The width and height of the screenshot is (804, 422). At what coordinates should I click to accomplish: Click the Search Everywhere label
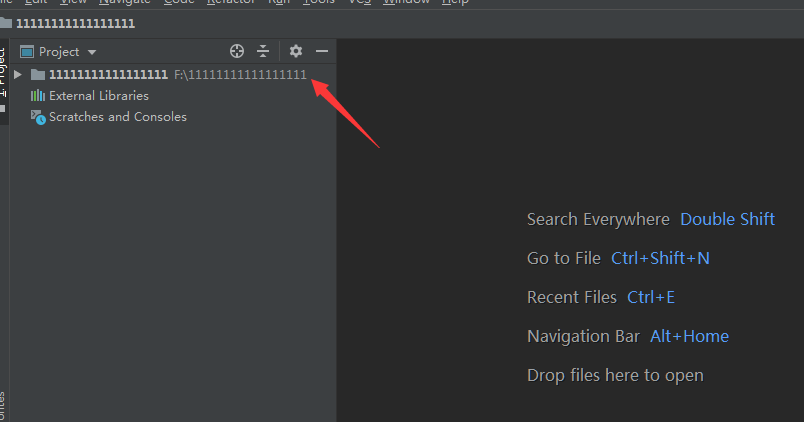(x=598, y=219)
